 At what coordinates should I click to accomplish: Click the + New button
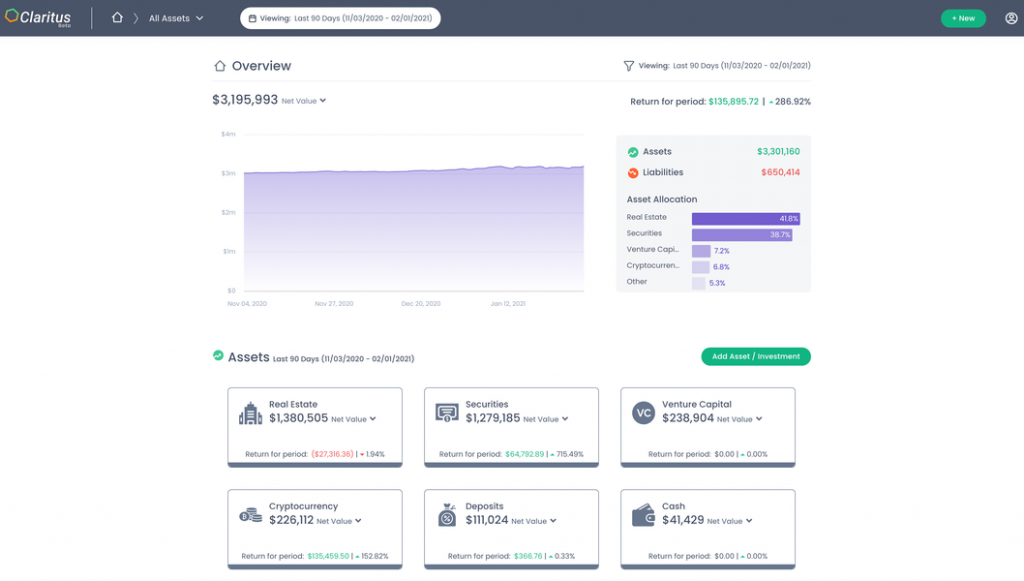(x=962, y=17)
